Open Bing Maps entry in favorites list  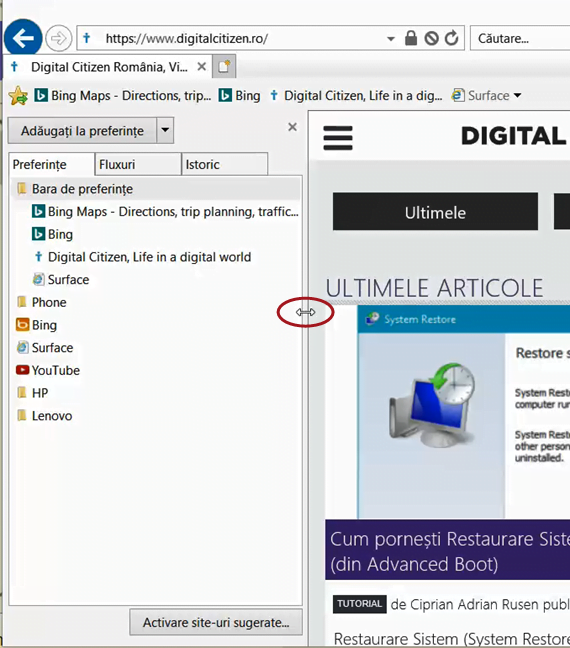coord(165,212)
